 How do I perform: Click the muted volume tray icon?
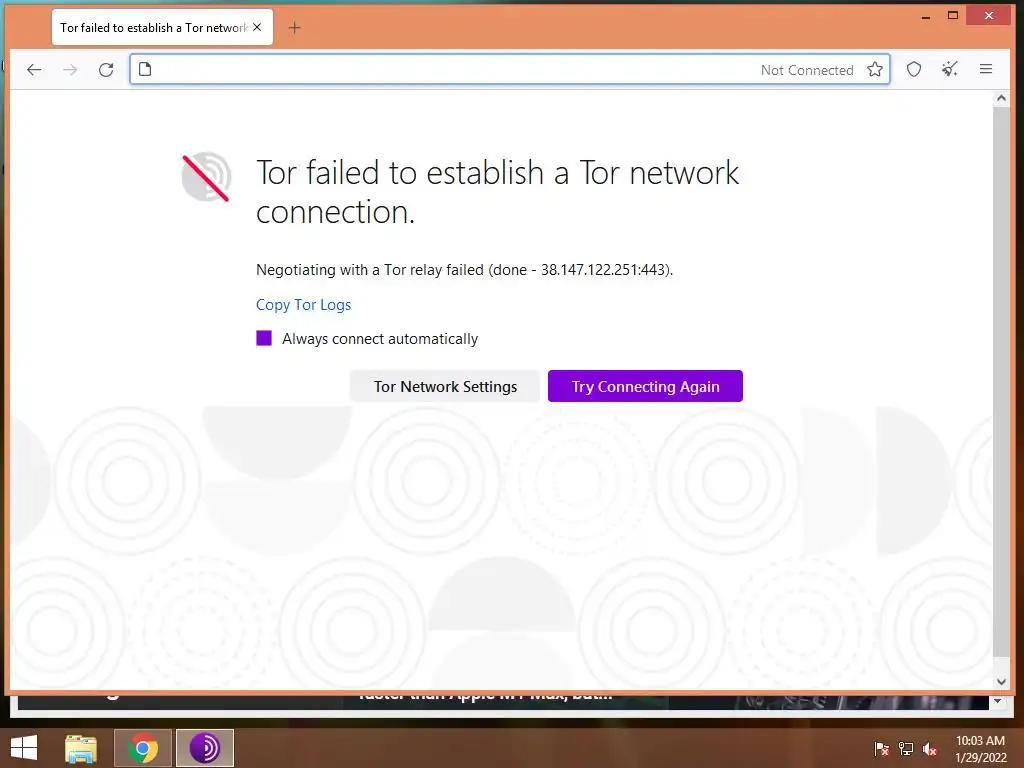(930, 749)
